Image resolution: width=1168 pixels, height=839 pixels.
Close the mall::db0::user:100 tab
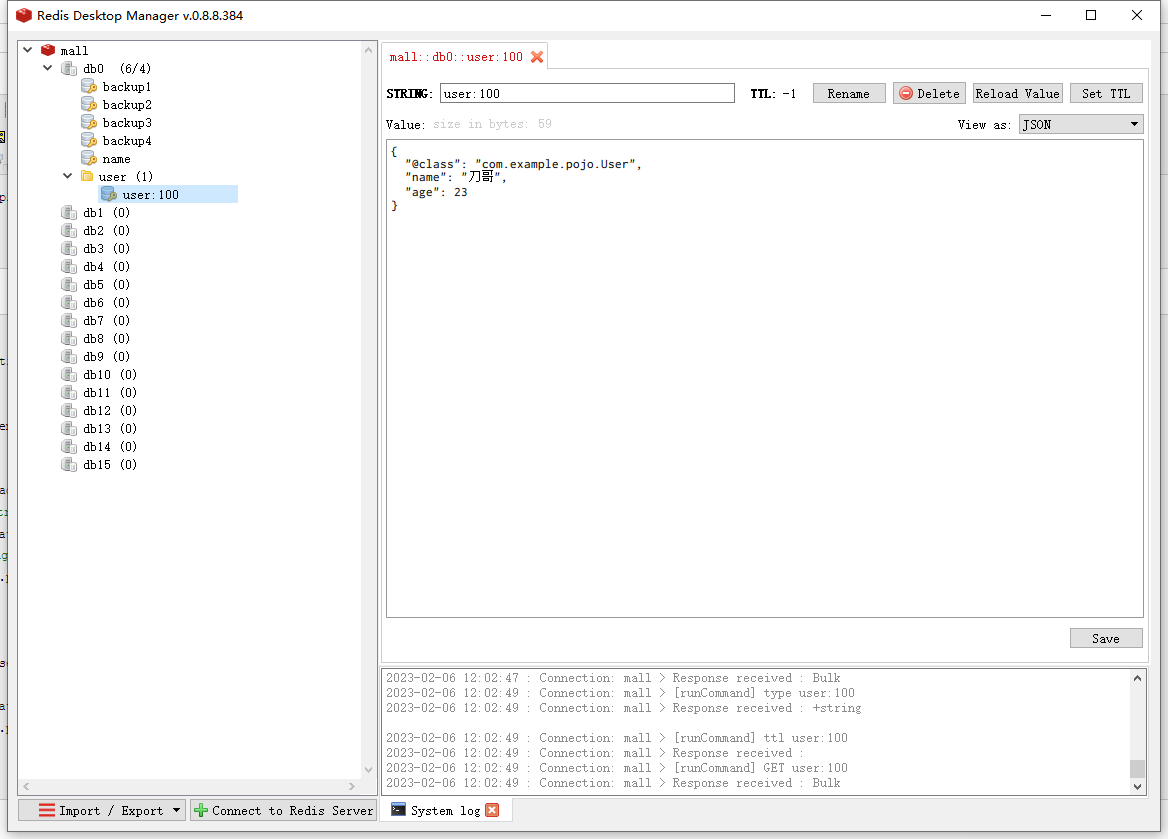tap(536, 57)
